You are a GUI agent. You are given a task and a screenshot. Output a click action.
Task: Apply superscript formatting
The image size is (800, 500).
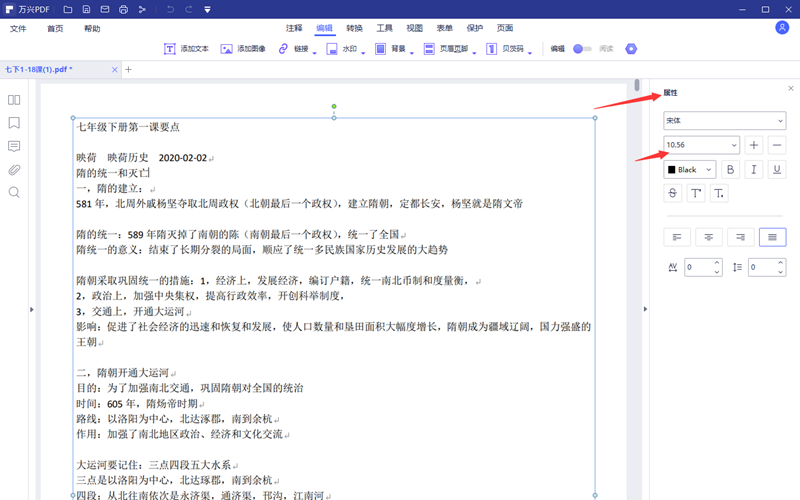click(x=696, y=193)
